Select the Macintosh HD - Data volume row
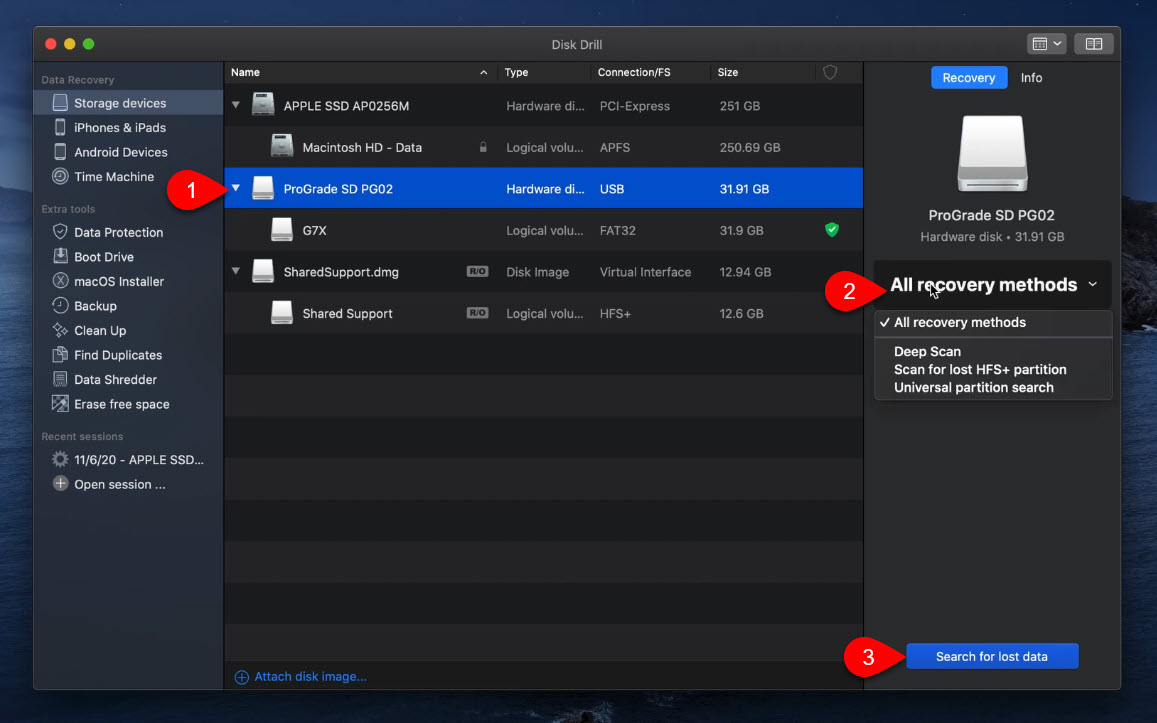Viewport: 1157px width, 723px height. point(544,148)
